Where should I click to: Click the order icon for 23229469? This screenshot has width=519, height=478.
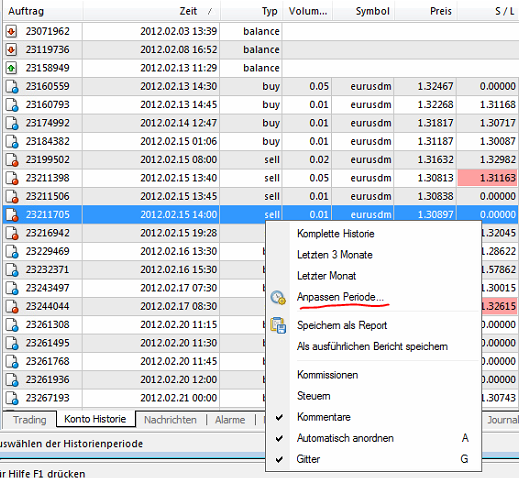[x=12, y=252]
